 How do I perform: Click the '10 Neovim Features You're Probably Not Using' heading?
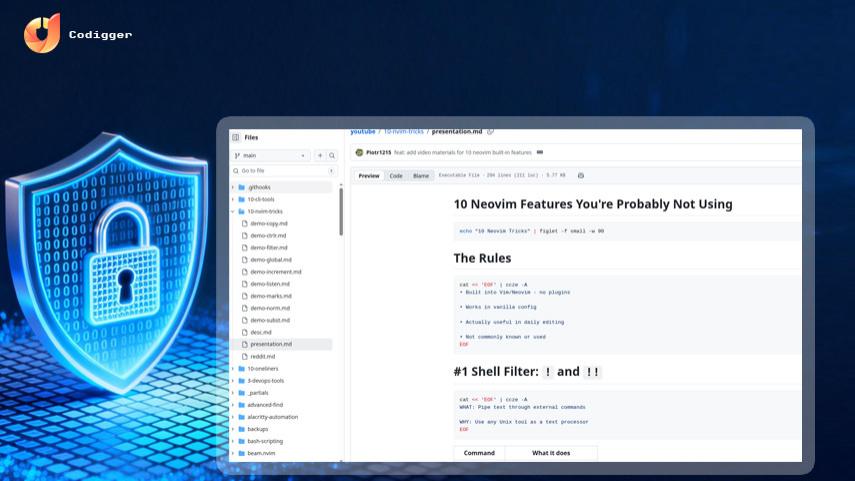point(593,204)
